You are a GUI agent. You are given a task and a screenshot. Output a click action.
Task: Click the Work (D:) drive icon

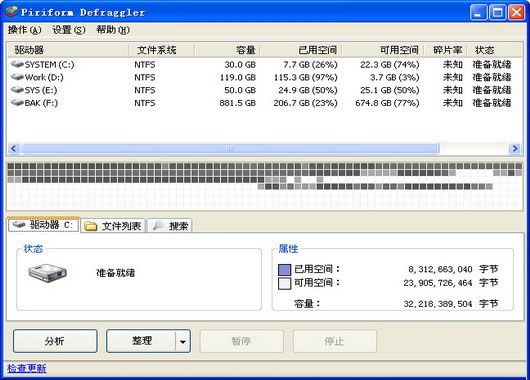pos(17,77)
